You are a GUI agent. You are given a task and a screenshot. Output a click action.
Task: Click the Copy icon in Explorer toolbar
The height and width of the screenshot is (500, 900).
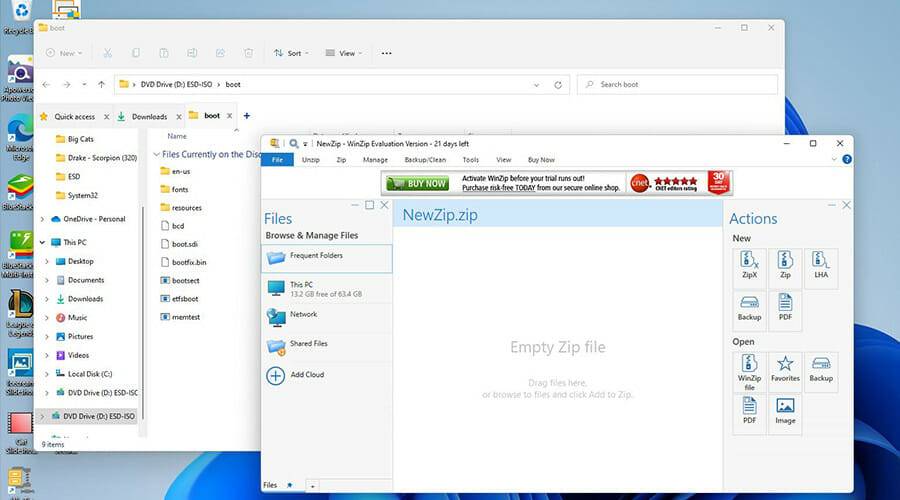pyautogui.click(x=135, y=53)
